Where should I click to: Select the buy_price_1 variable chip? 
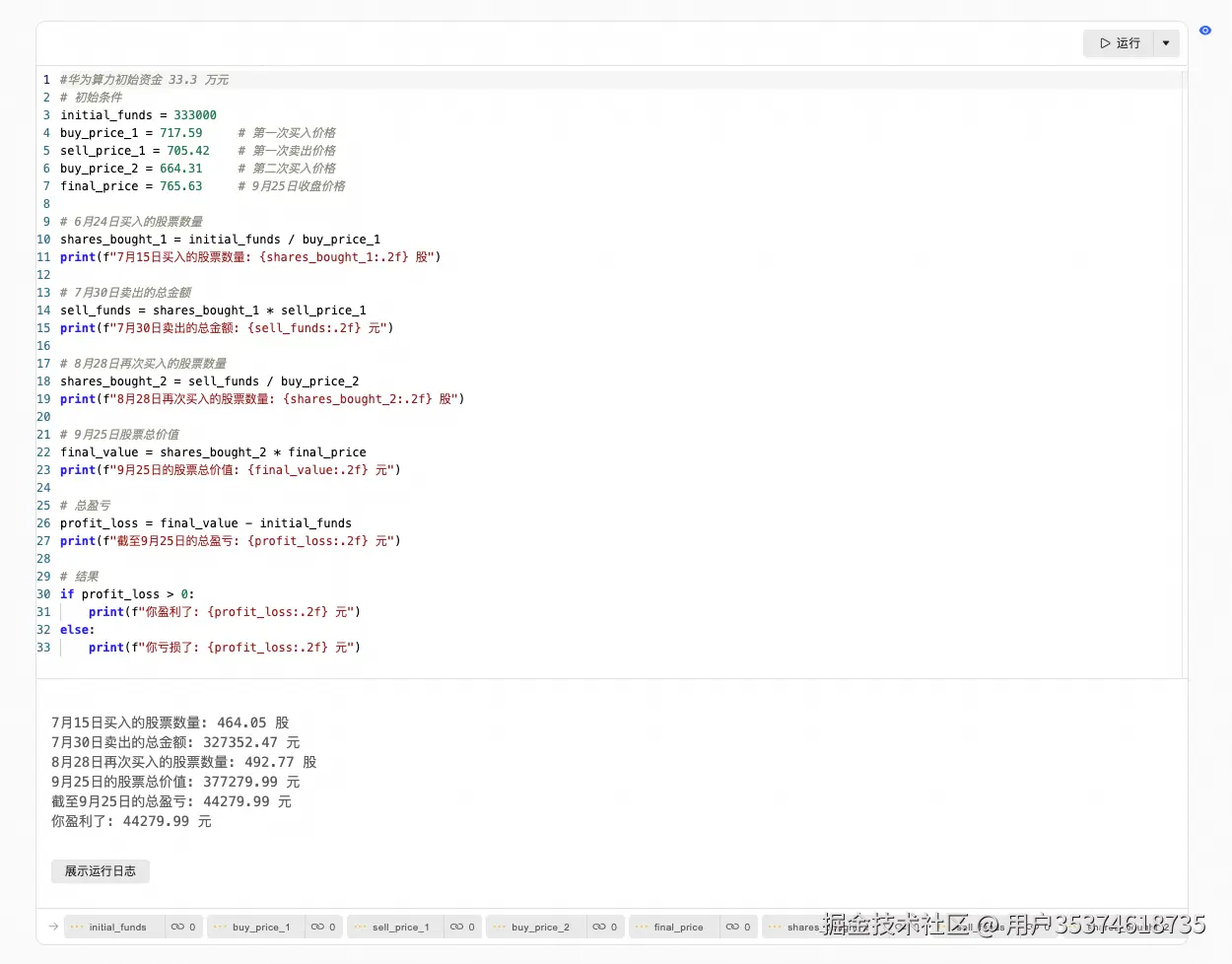262,927
